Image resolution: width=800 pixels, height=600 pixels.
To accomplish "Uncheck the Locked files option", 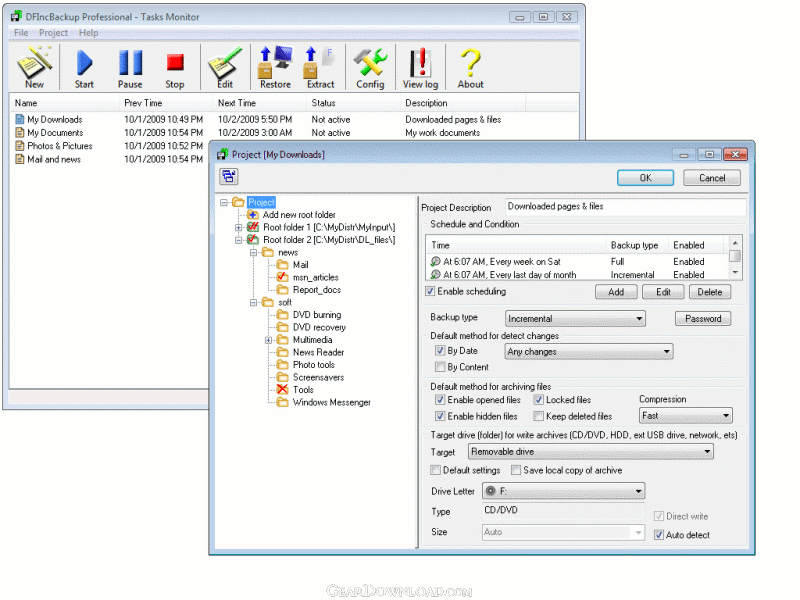I will (538, 400).
